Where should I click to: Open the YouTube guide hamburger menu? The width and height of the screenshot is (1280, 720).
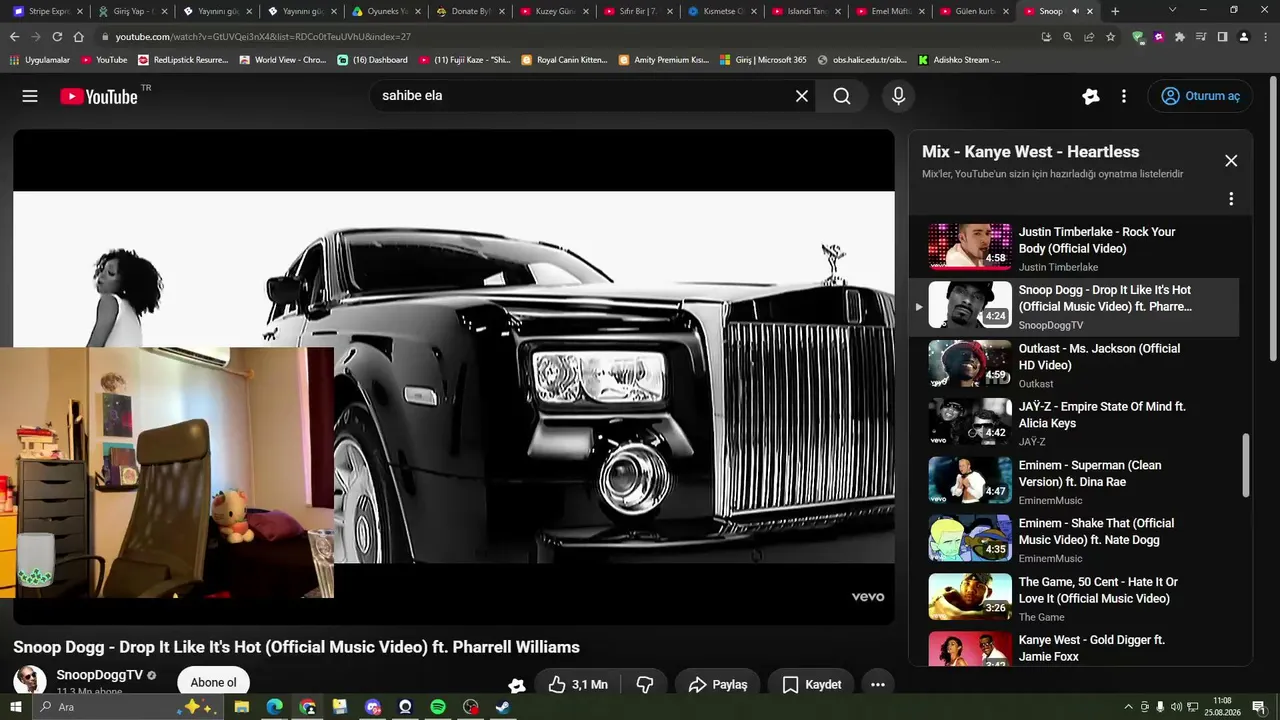(x=30, y=96)
